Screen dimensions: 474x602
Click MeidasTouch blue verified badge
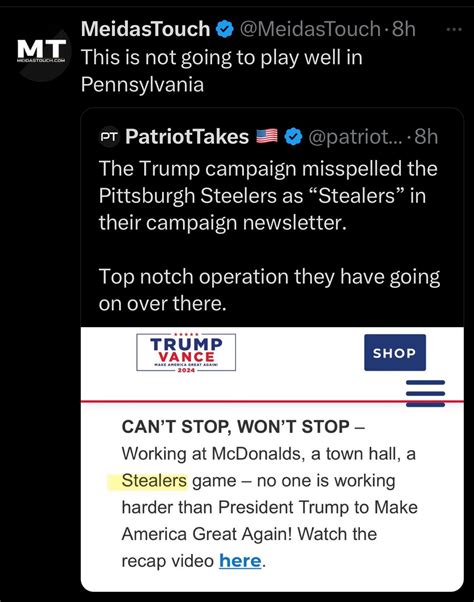pyautogui.click(x=225, y=29)
